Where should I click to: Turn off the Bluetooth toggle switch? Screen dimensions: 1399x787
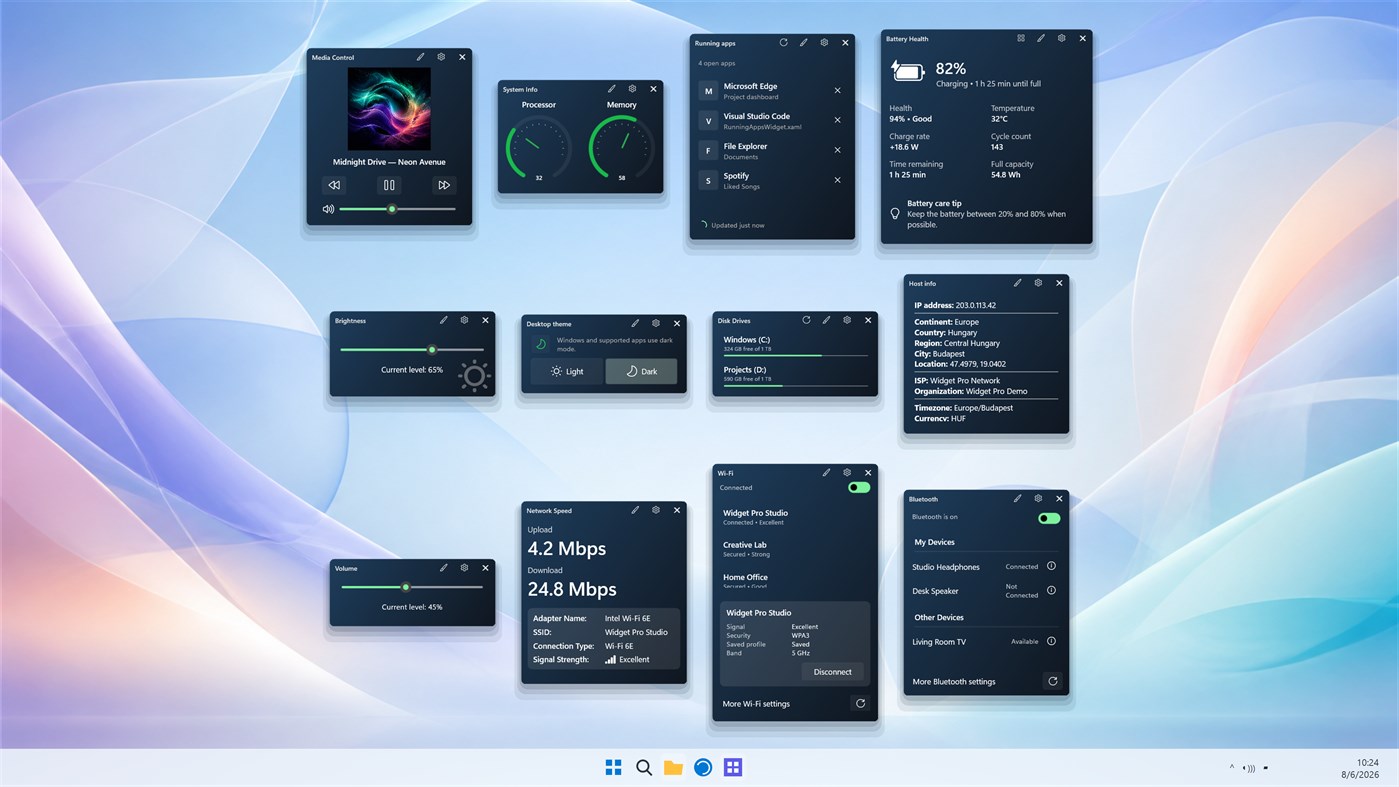[1049, 518]
